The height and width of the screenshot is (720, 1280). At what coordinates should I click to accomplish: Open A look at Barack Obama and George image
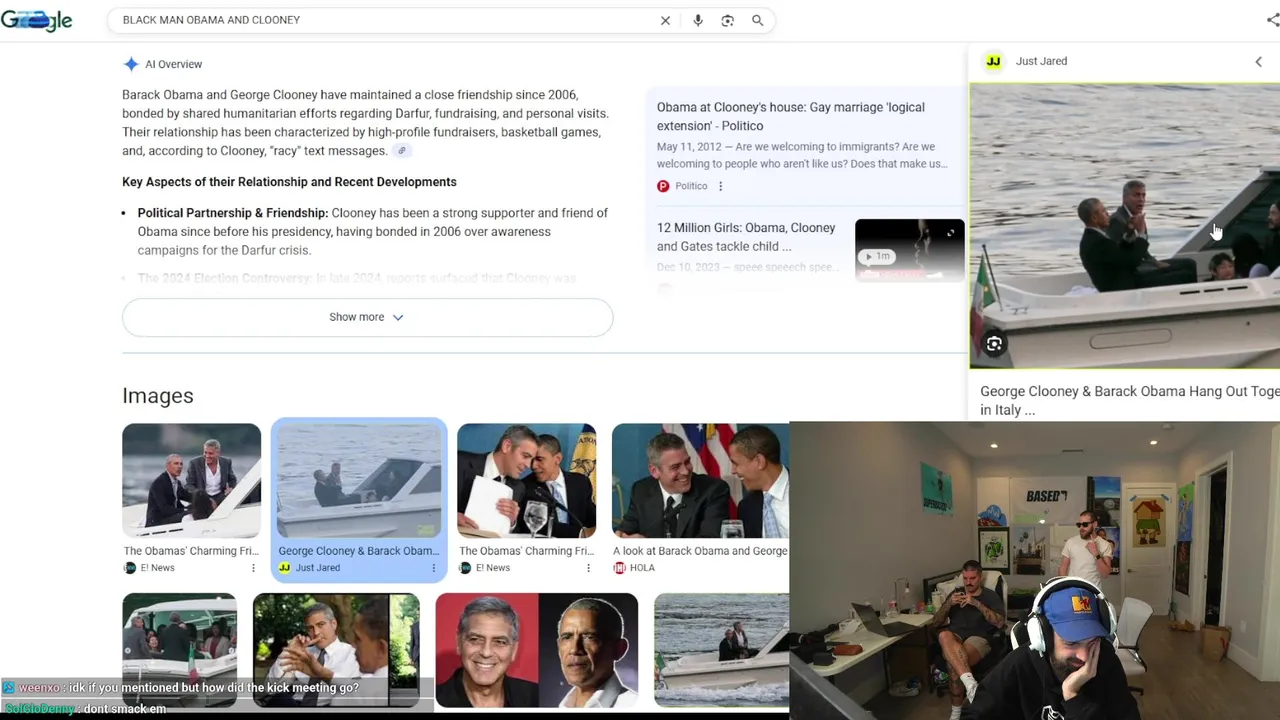(700, 481)
